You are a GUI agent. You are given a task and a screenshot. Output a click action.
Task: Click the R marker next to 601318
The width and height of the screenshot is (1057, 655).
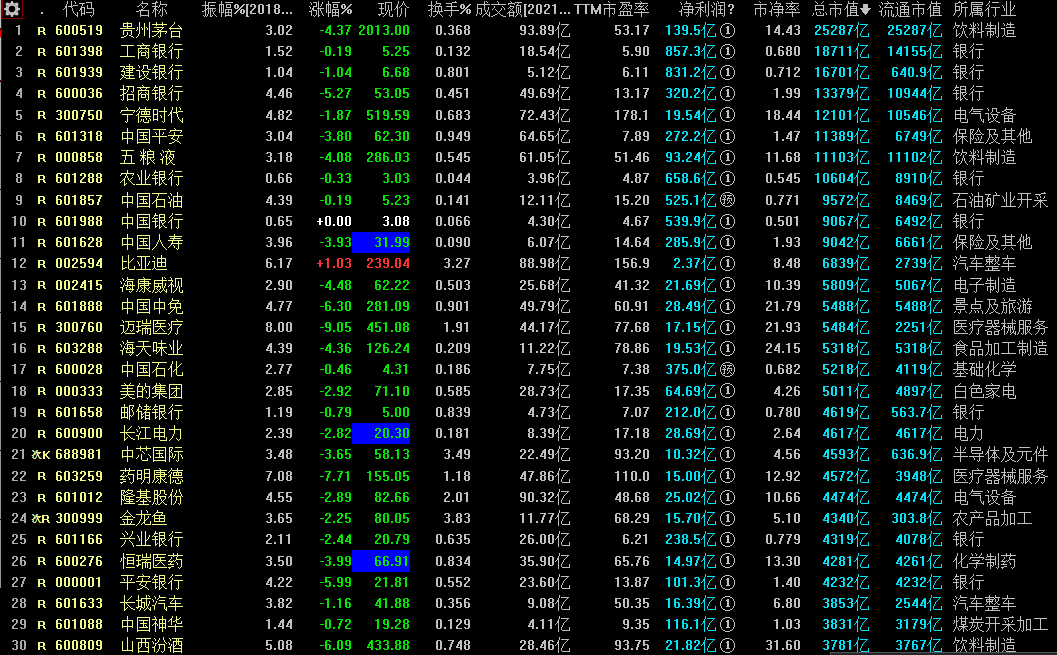[x=42, y=137]
